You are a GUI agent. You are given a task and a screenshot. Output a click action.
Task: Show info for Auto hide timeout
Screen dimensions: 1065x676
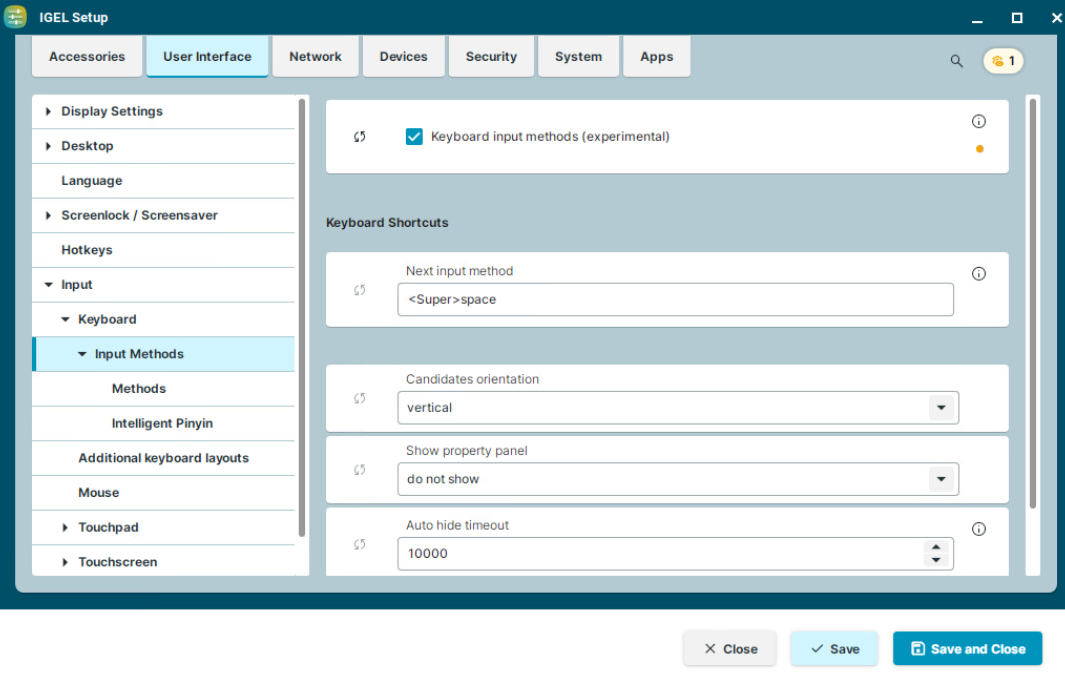pos(978,529)
